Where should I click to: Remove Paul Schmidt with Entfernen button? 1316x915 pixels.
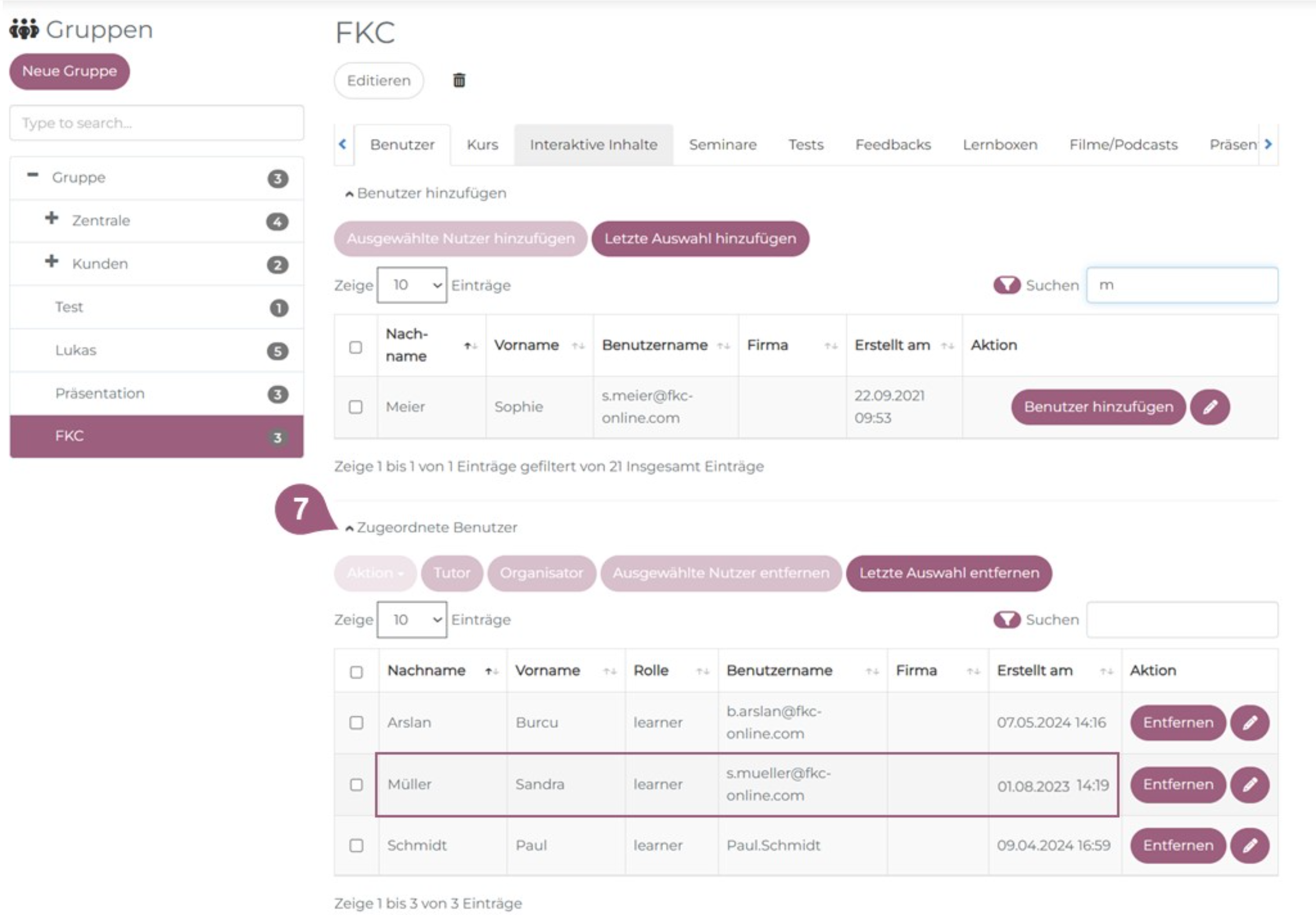1178,846
